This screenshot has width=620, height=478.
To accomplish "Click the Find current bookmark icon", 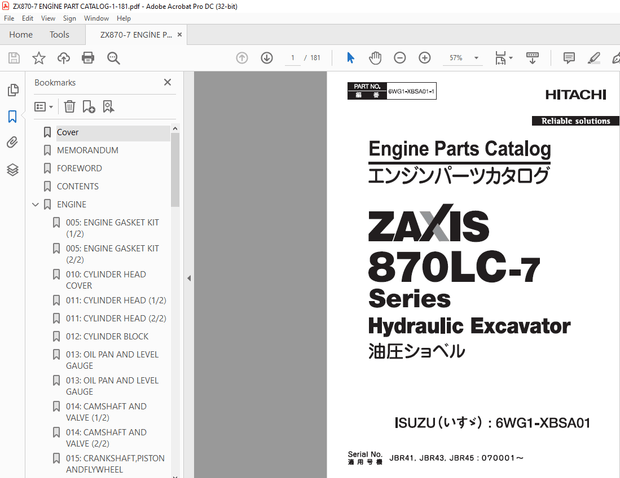I will pyautogui.click(x=108, y=106).
